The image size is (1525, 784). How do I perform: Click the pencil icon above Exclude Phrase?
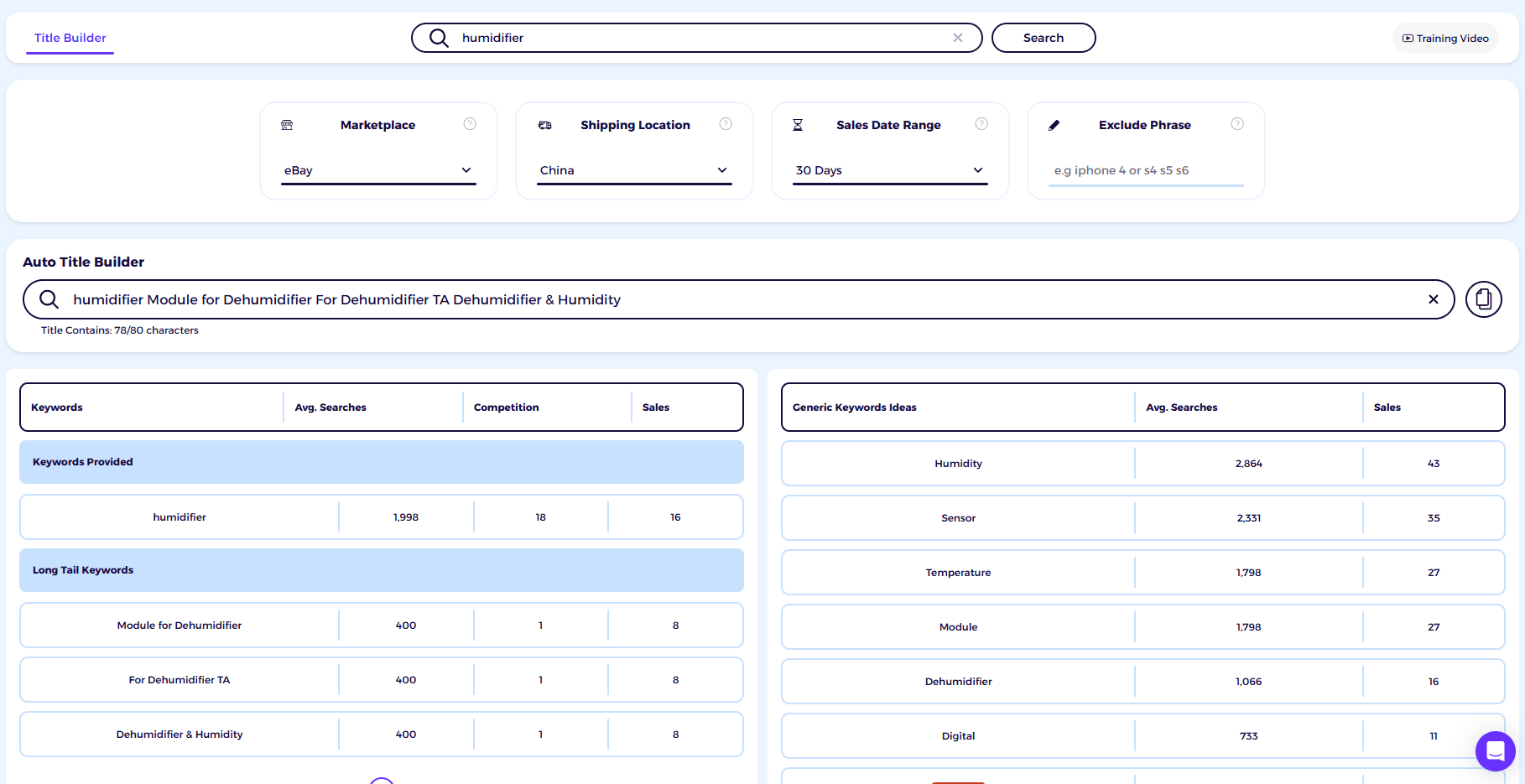(x=1054, y=124)
